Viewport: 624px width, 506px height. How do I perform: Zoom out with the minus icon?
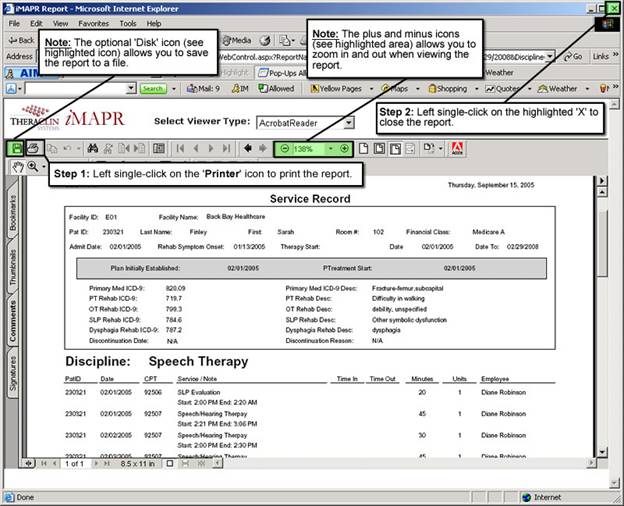[285, 148]
